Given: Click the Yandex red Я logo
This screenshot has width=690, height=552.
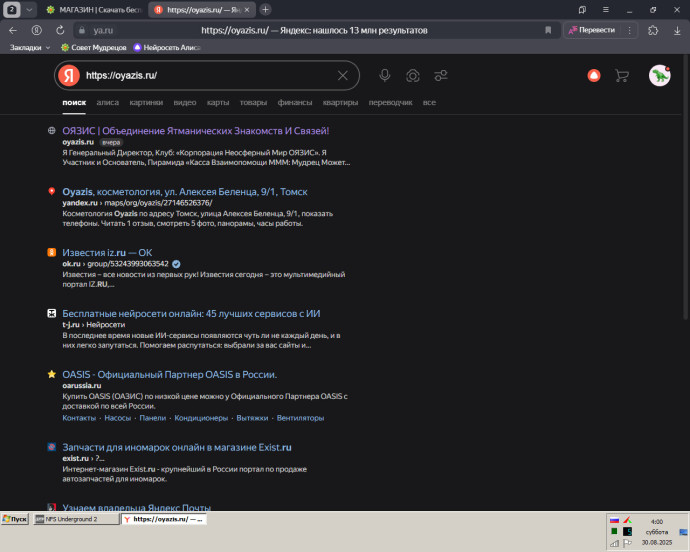Looking at the screenshot, I should point(69,76).
